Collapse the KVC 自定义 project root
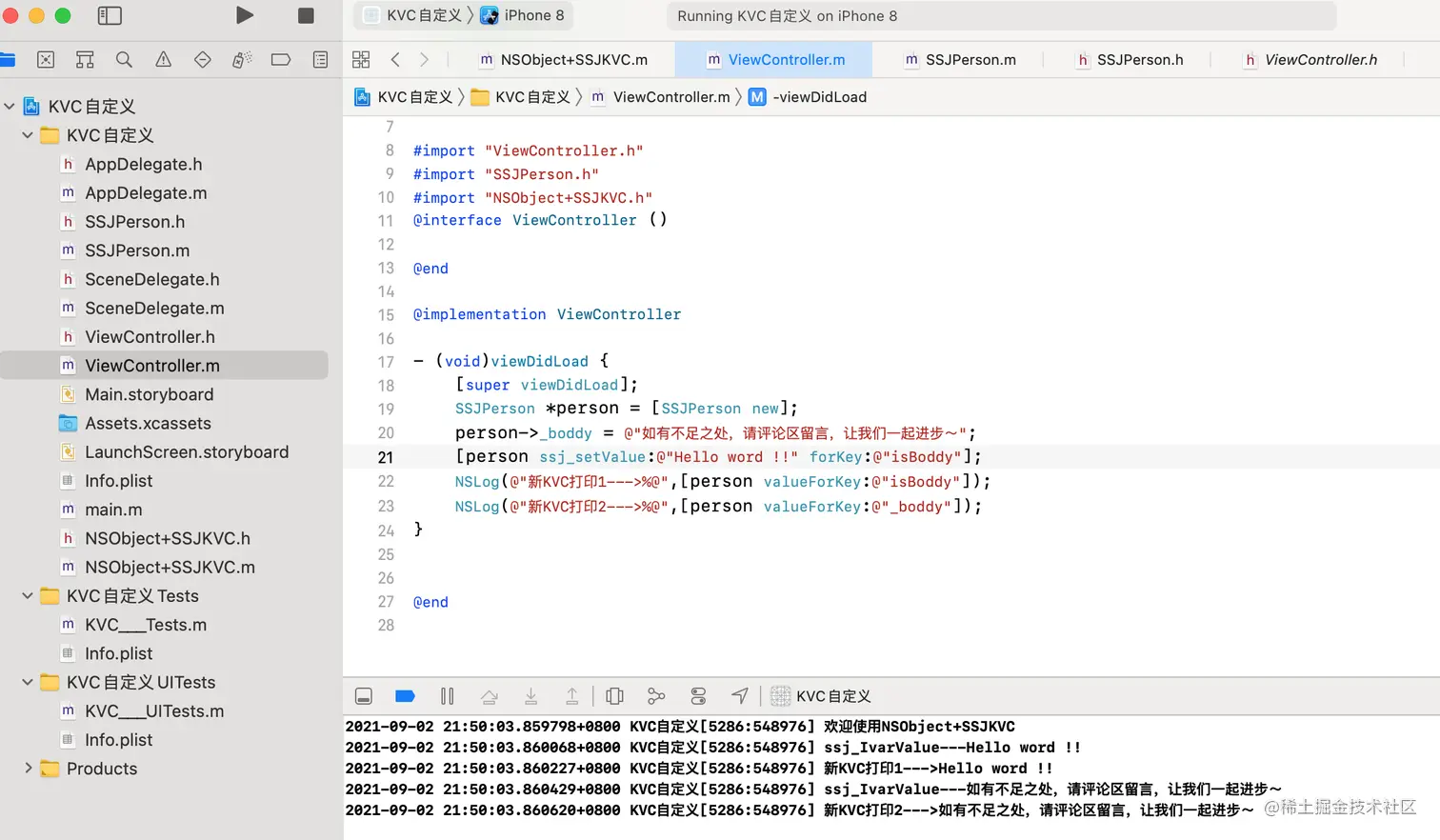The height and width of the screenshot is (840, 1440). 10,106
